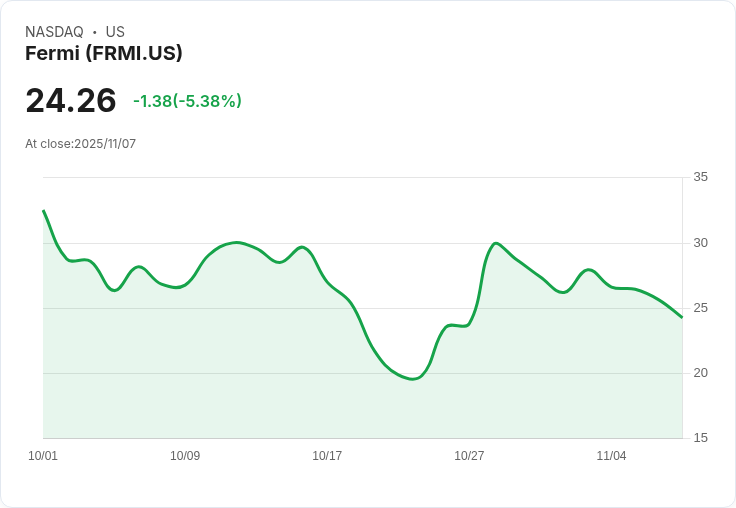736x508 pixels.
Task: Click the 35 value on price axis
Action: (x=700, y=177)
